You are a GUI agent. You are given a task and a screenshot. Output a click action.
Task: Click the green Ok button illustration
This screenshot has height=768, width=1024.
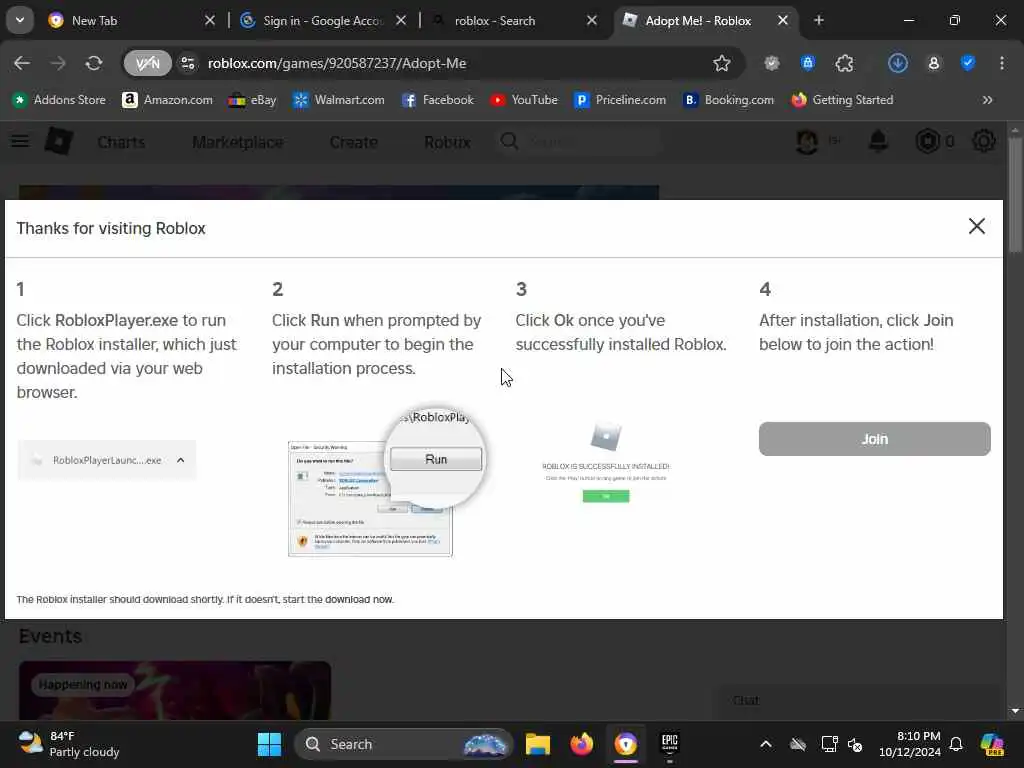coord(605,496)
